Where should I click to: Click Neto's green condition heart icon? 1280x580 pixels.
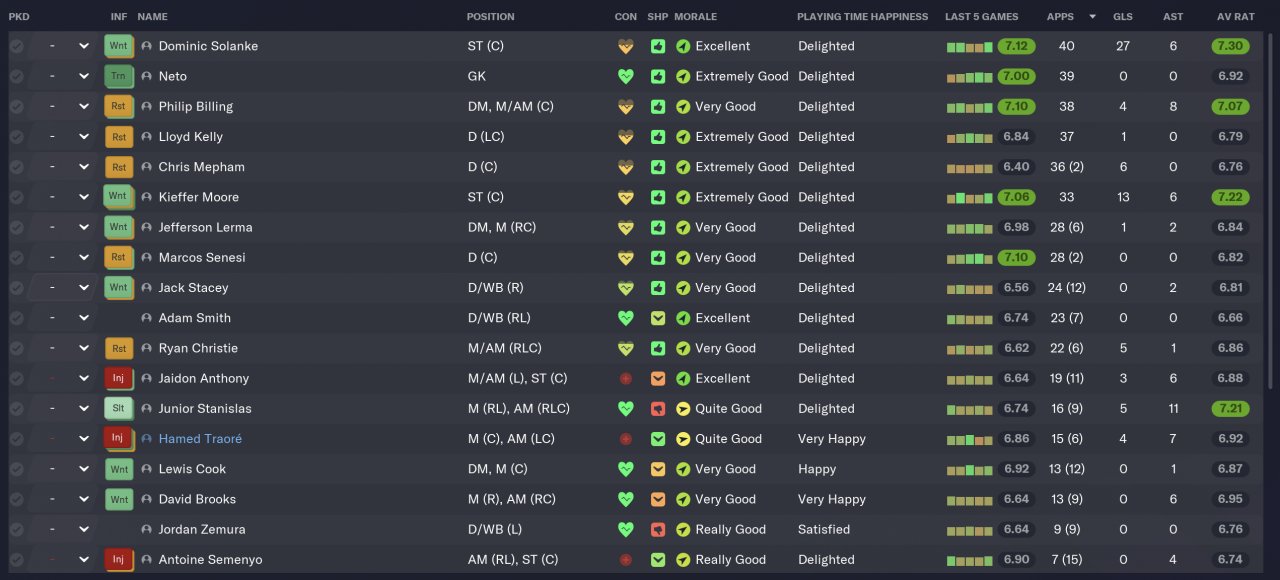coord(626,76)
